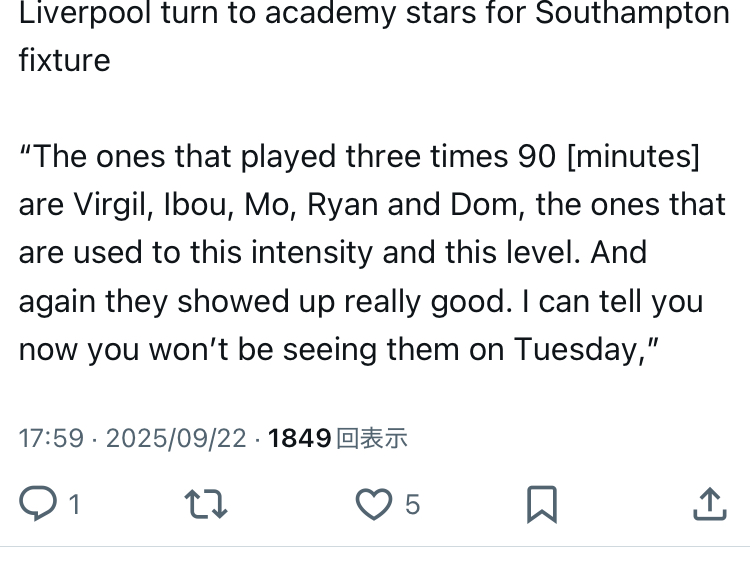Repost this post using the retweet arrows
The width and height of the screenshot is (750, 563).
207,504
